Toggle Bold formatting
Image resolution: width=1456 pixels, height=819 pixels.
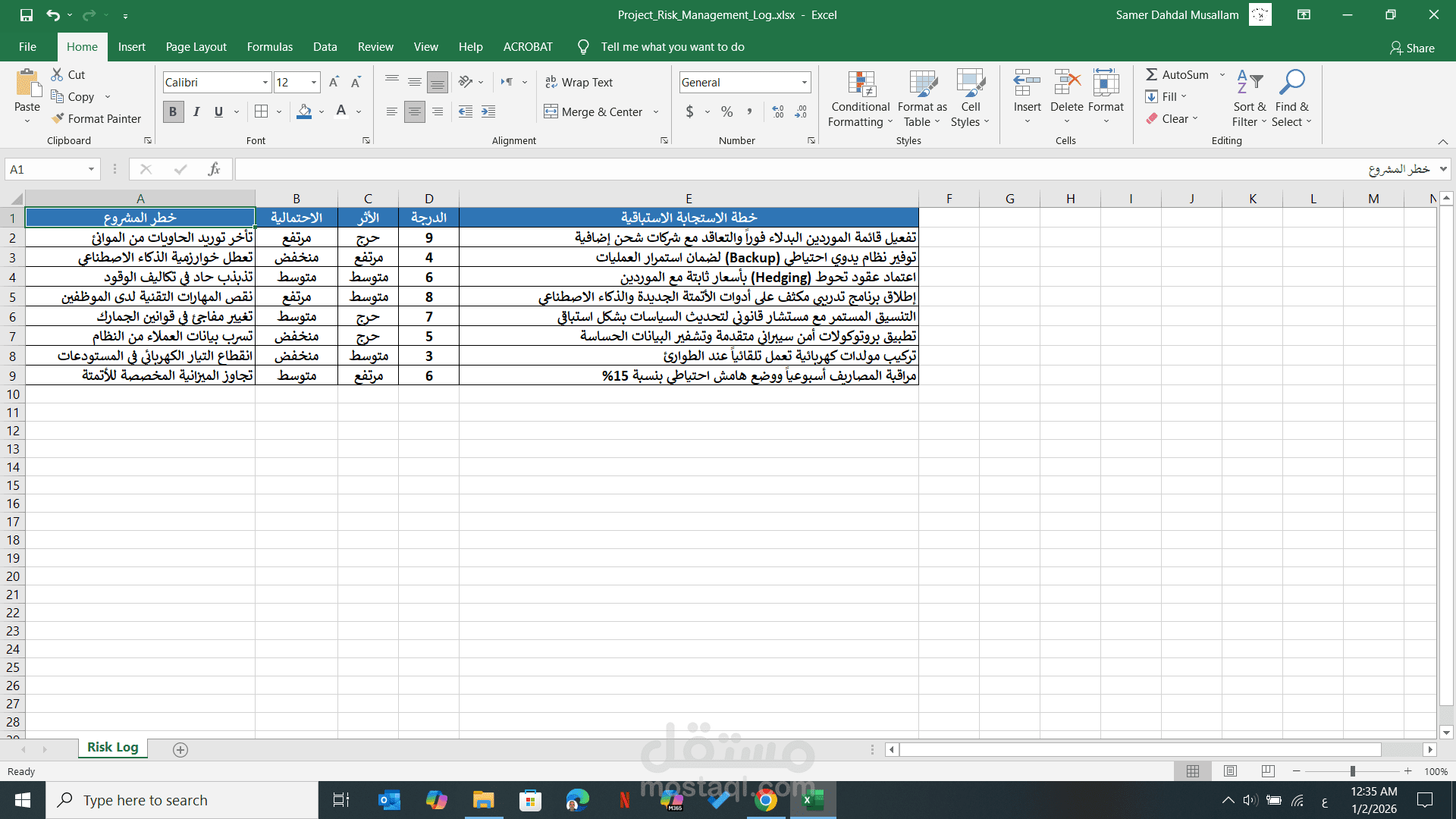point(173,112)
